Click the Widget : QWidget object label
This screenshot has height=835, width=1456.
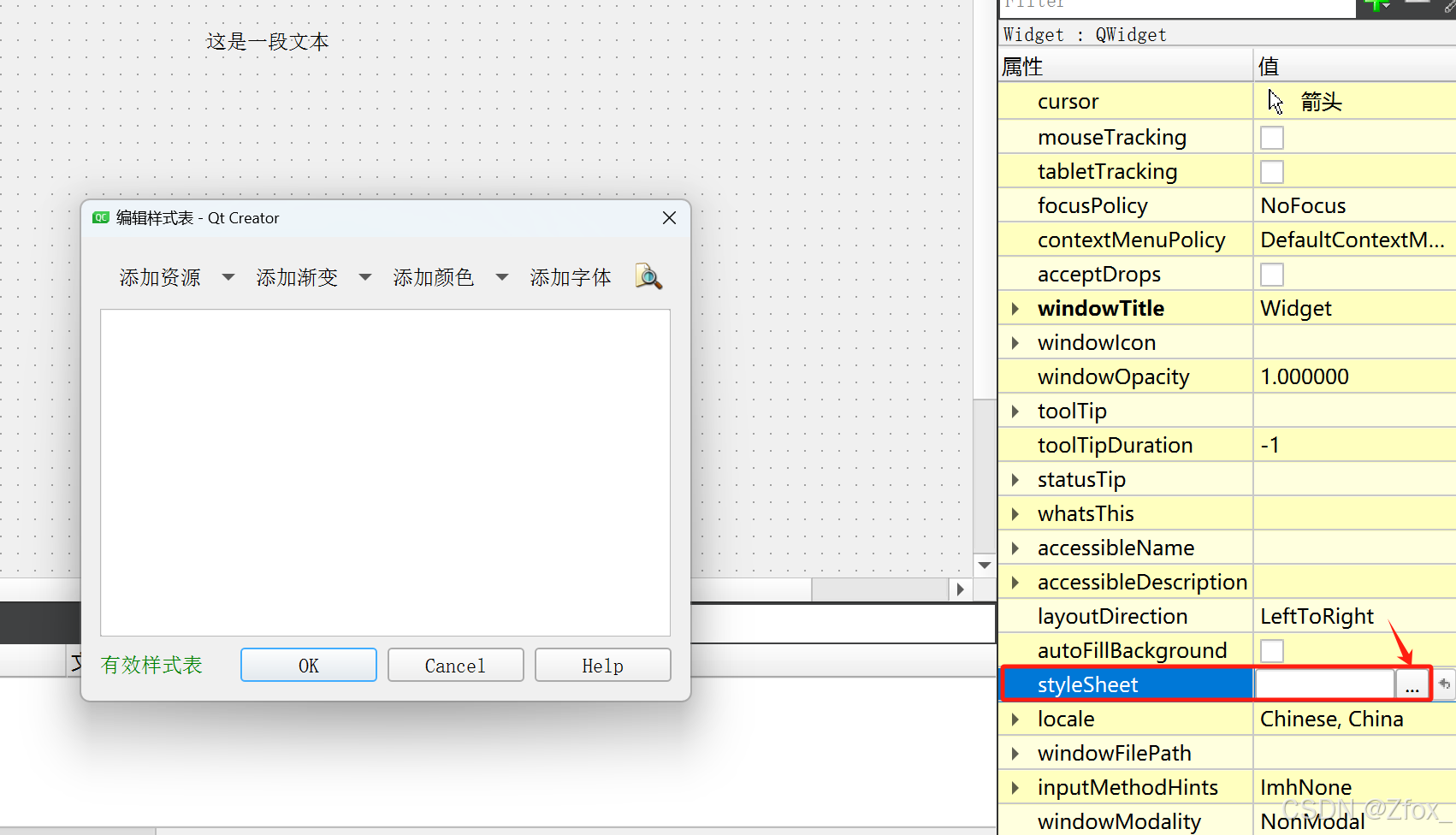pyautogui.click(x=1085, y=34)
